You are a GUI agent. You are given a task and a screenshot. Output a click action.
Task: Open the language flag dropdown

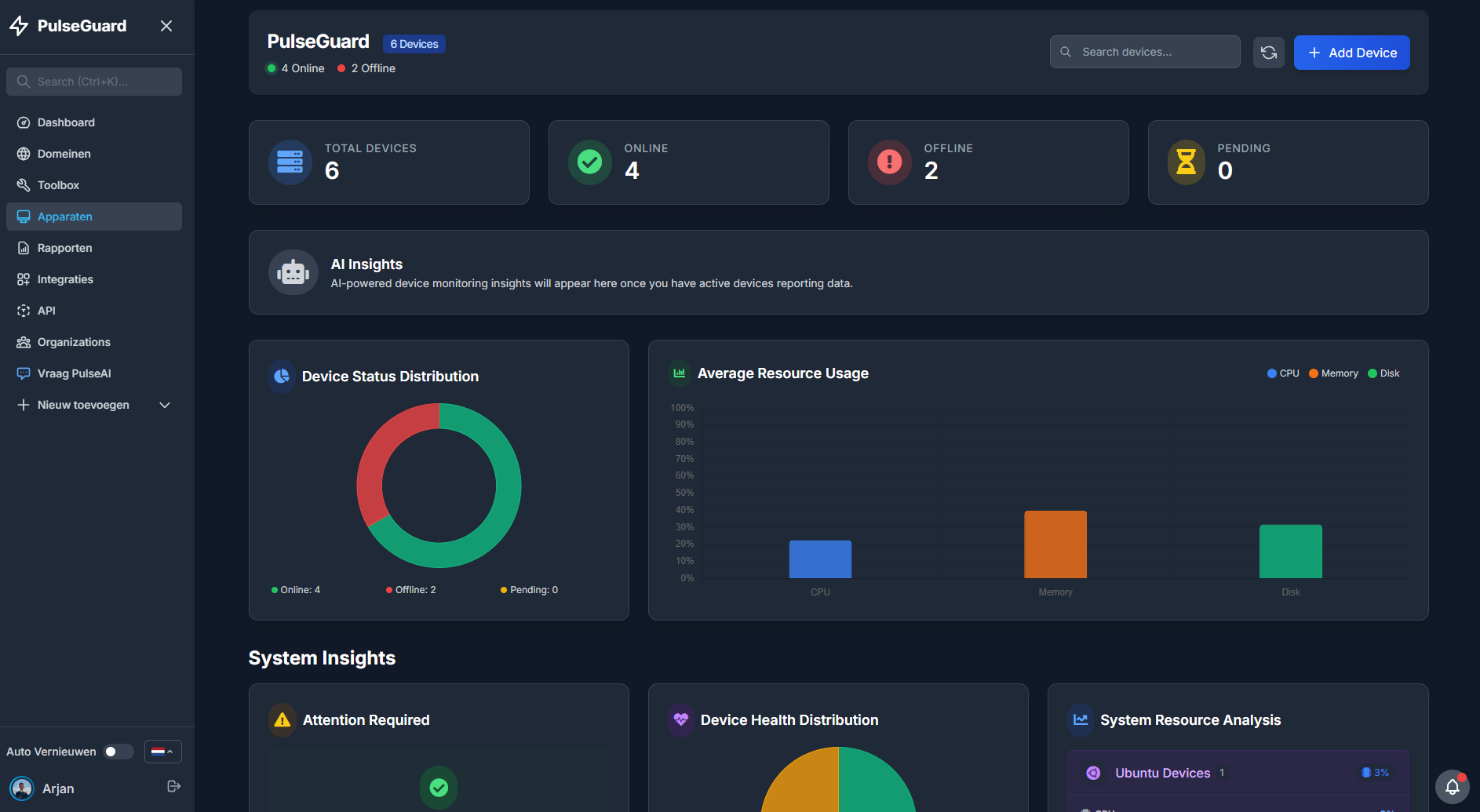[x=162, y=751]
